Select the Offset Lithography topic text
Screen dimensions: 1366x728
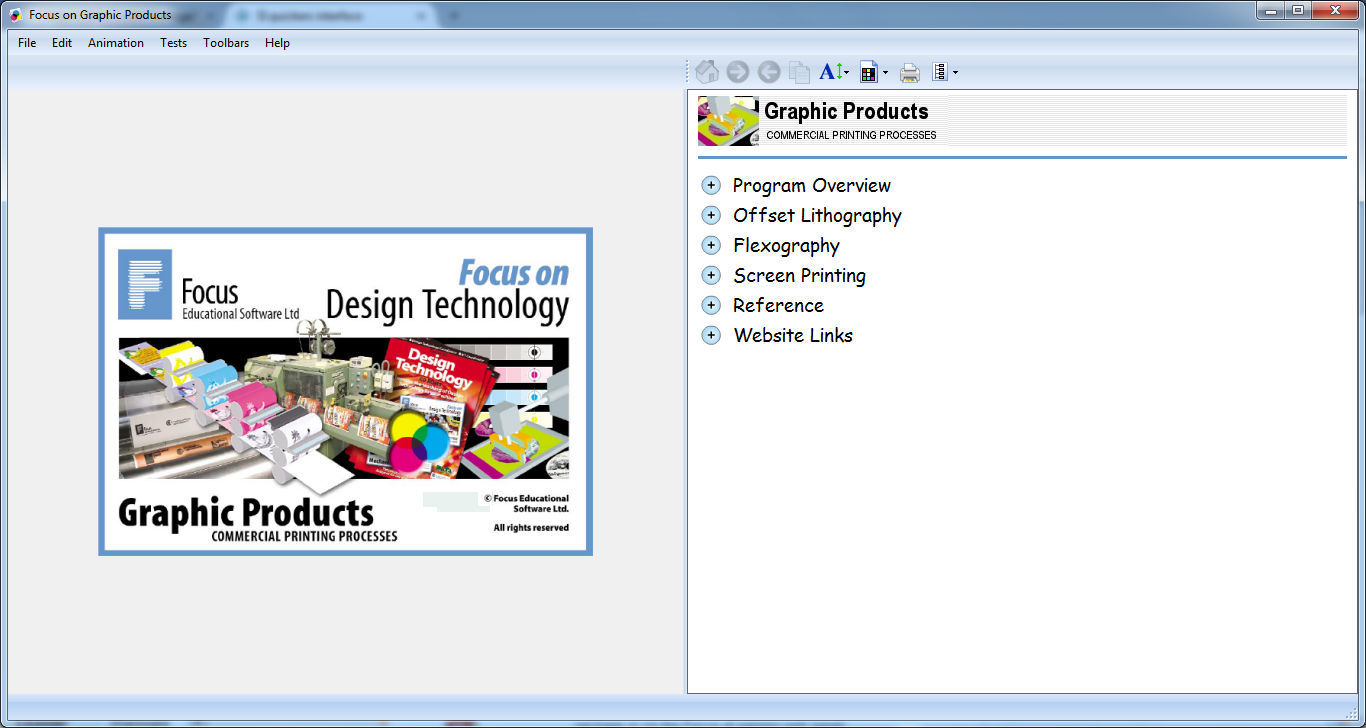pos(817,215)
